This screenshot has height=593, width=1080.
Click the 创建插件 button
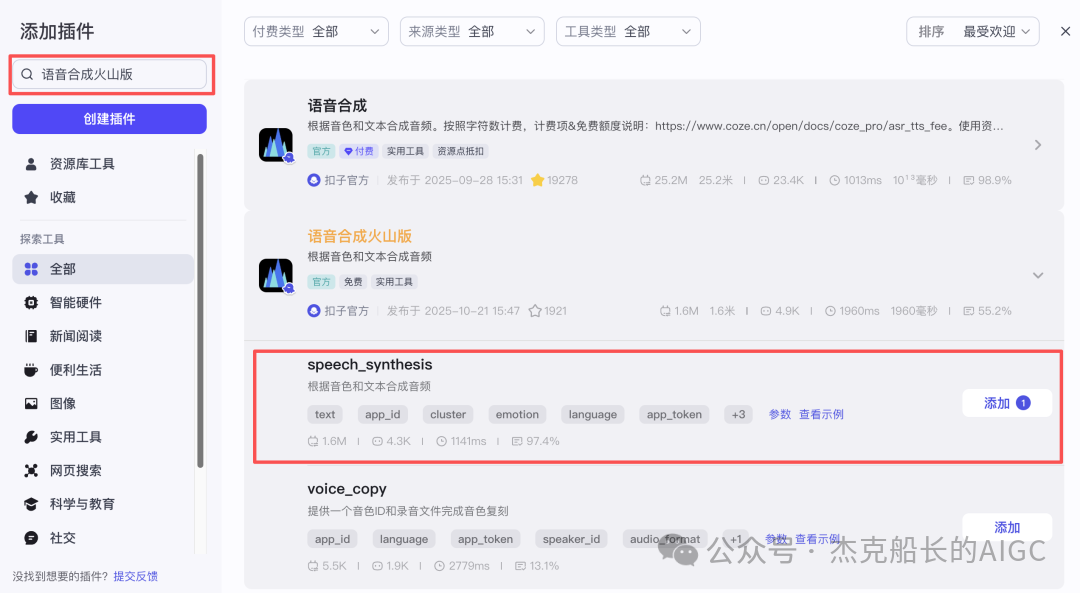coord(110,119)
